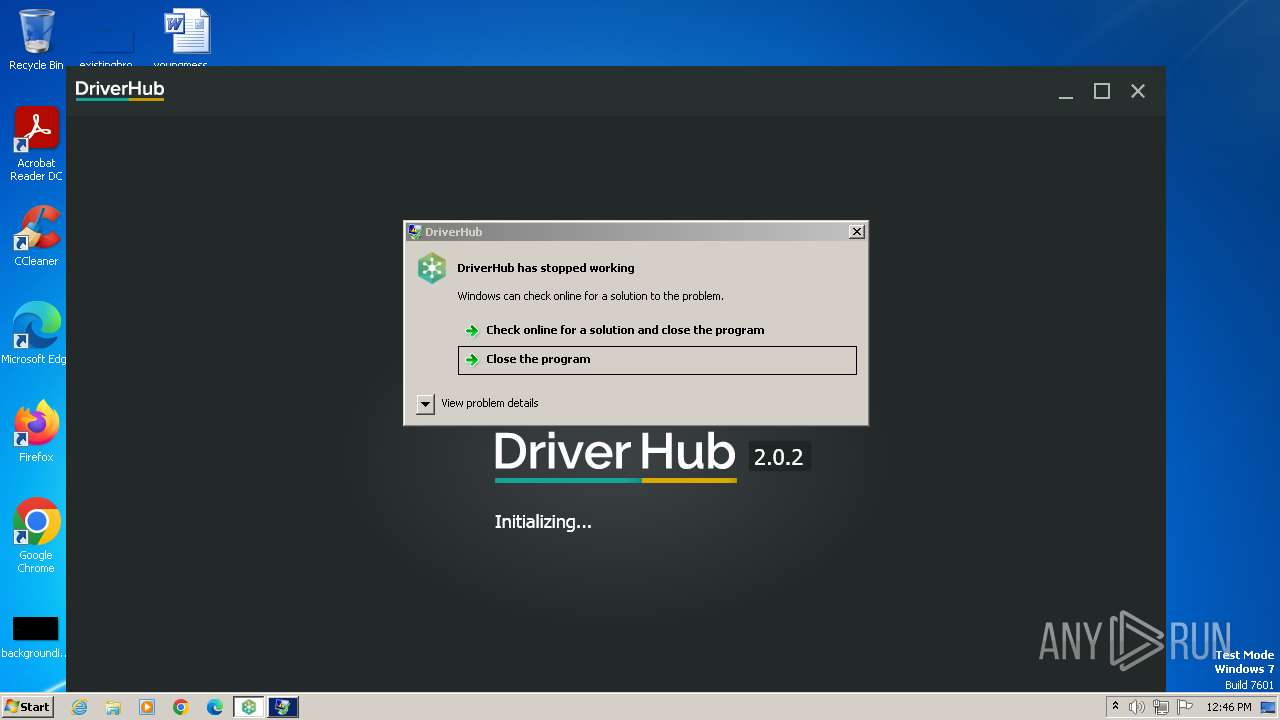Viewport: 1280px width, 720px height.
Task: Launch Internet Explorer from taskbar
Action: pyautogui.click(x=79, y=707)
